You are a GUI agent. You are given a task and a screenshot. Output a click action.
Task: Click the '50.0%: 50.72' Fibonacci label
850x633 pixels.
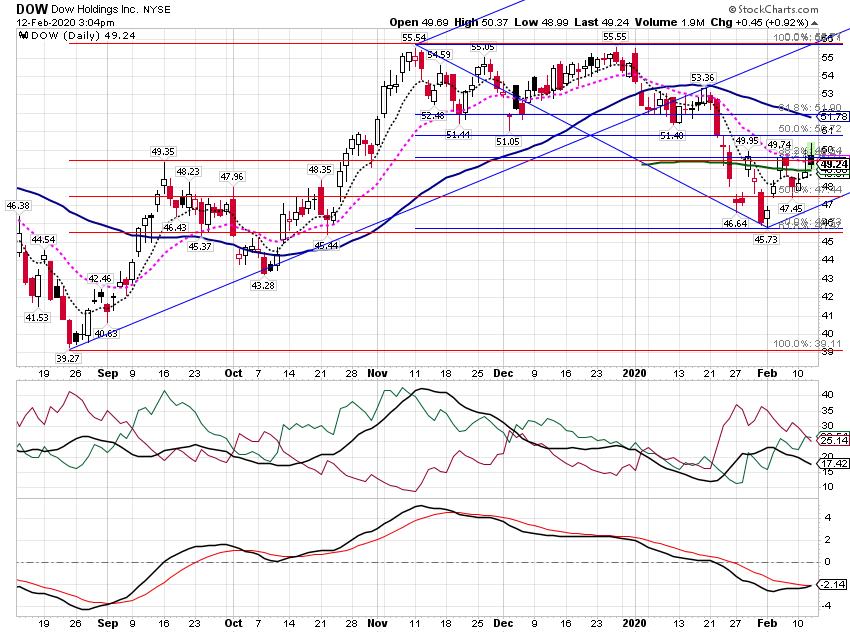(x=810, y=128)
